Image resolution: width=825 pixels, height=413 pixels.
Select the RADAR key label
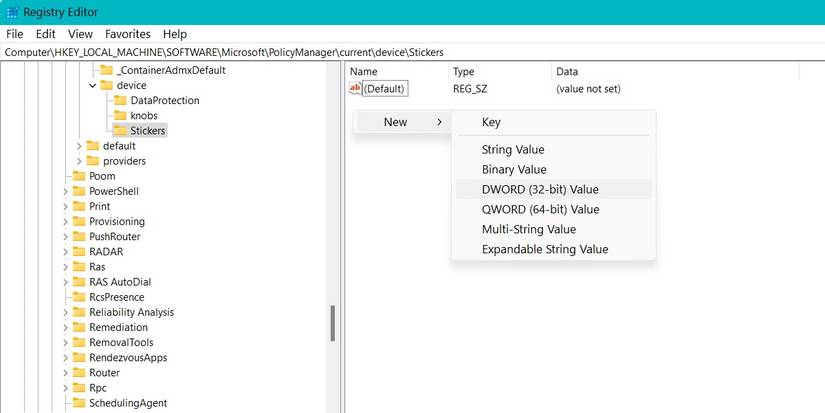[106, 252]
